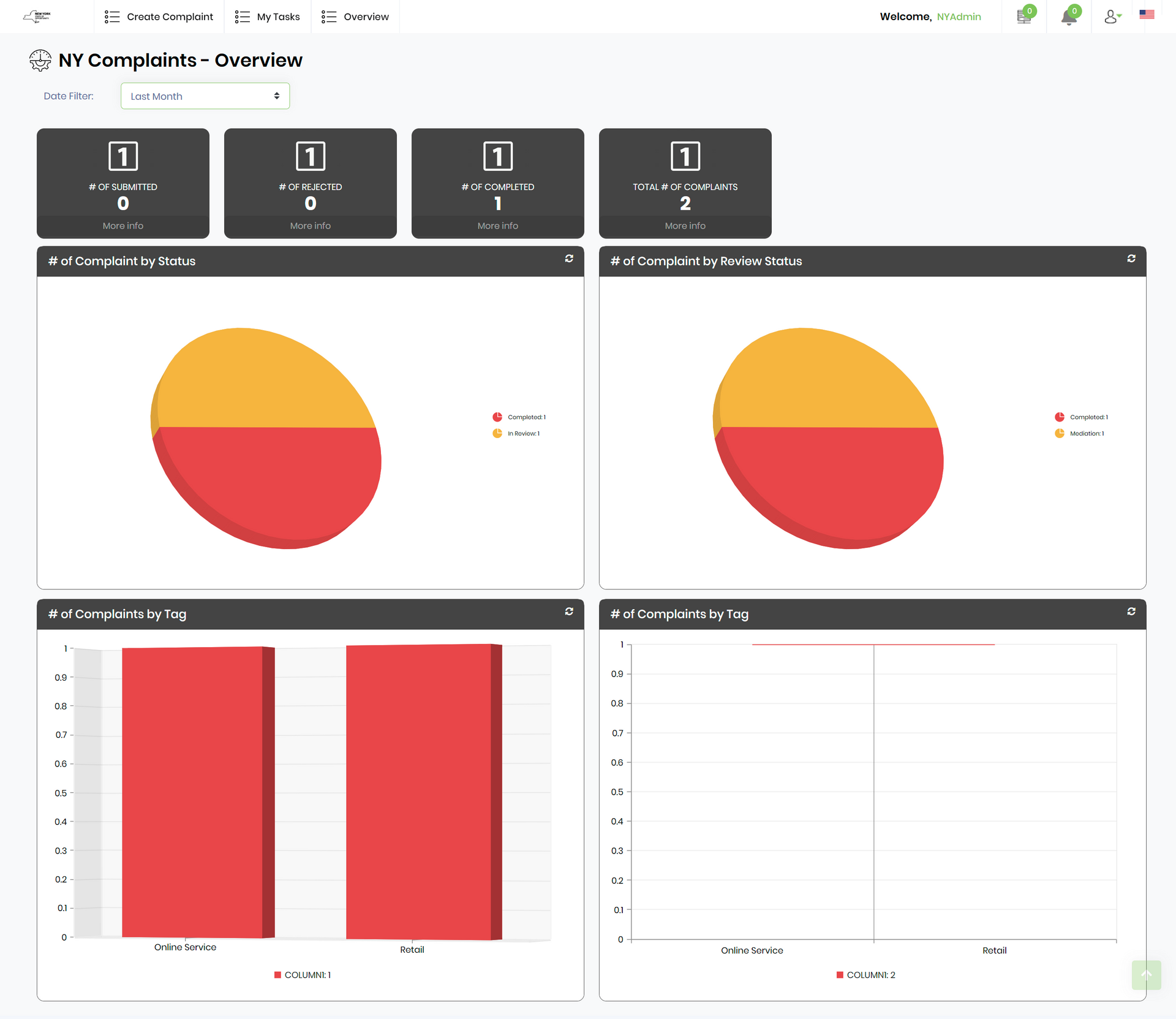Click the Create Complaint icon in navbar
The height and width of the screenshot is (1019, 1176).
[x=111, y=16]
